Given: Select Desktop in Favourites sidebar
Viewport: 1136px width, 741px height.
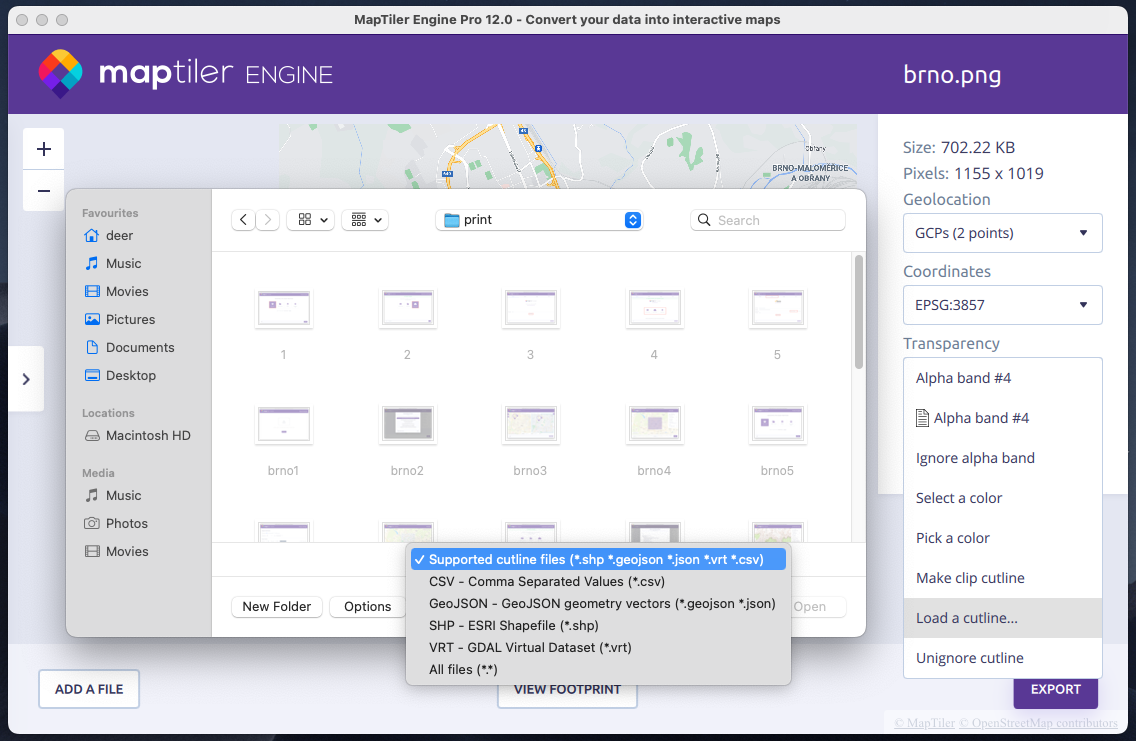Looking at the screenshot, I should click(x=131, y=376).
